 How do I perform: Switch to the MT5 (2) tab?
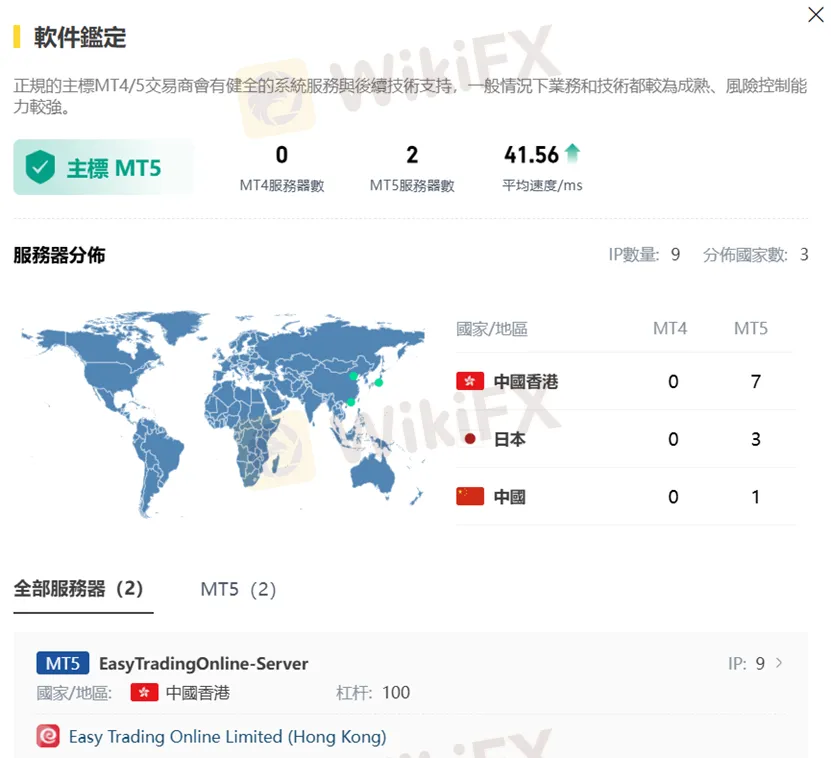tap(238, 590)
